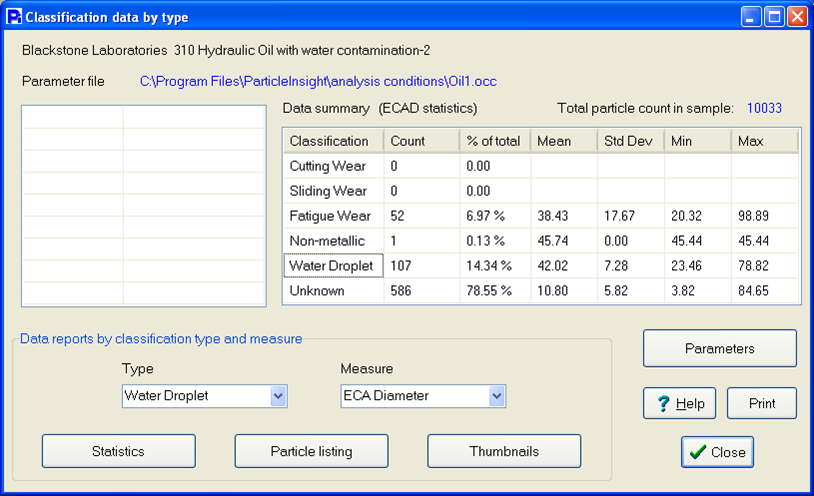Image resolution: width=814 pixels, height=496 pixels.
Task: Open Help with the question mark button
Action: click(680, 403)
